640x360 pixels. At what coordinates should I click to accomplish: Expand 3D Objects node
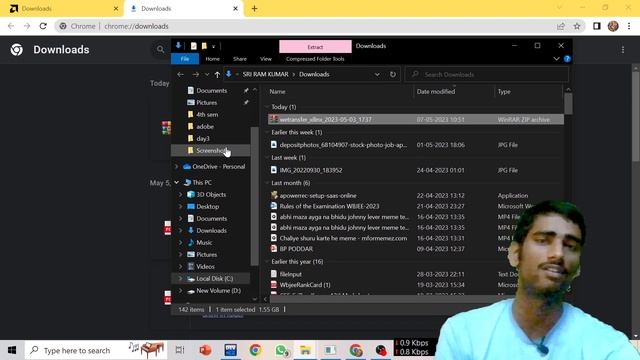[180, 195]
